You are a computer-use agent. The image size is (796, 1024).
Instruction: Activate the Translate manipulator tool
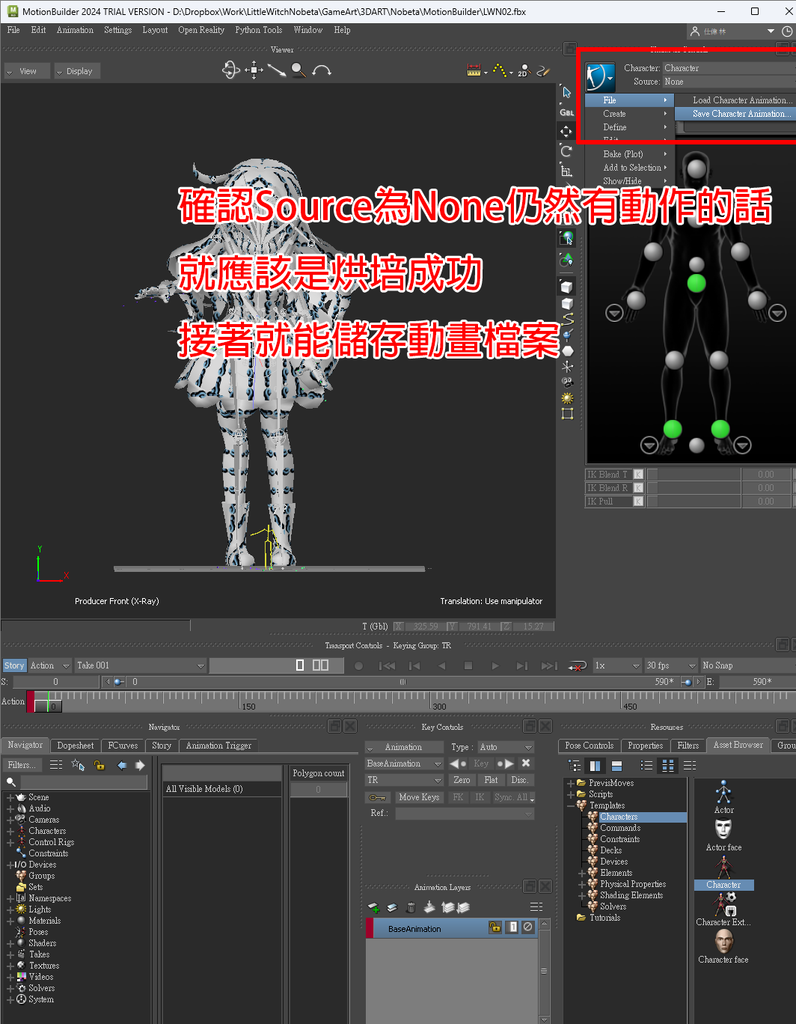point(566,131)
